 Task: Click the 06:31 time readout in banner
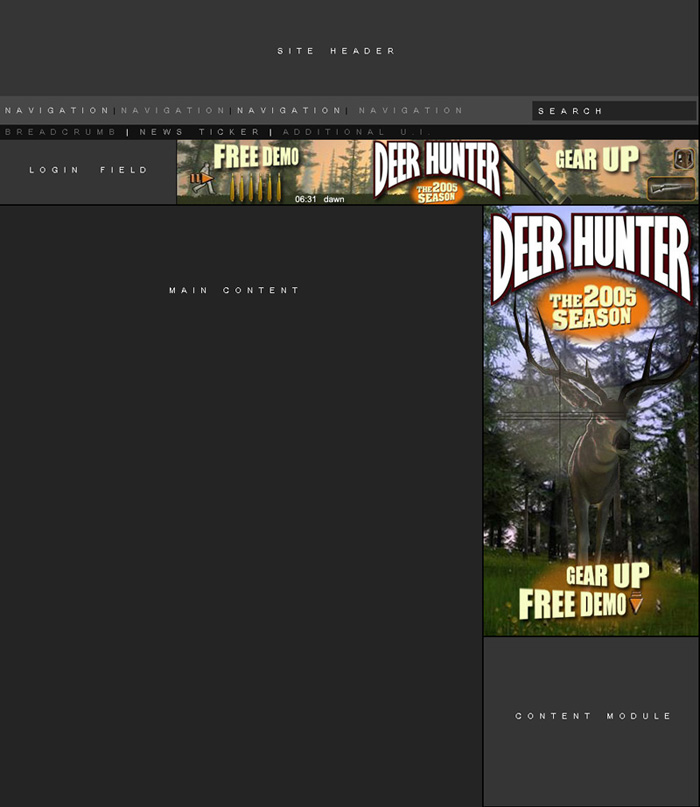point(305,199)
